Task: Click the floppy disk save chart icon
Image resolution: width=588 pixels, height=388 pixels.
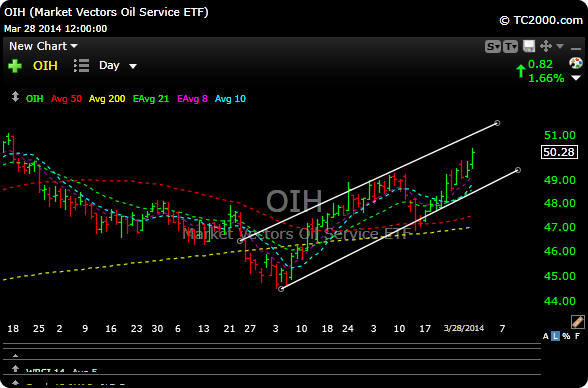Action: [x=529, y=46]
